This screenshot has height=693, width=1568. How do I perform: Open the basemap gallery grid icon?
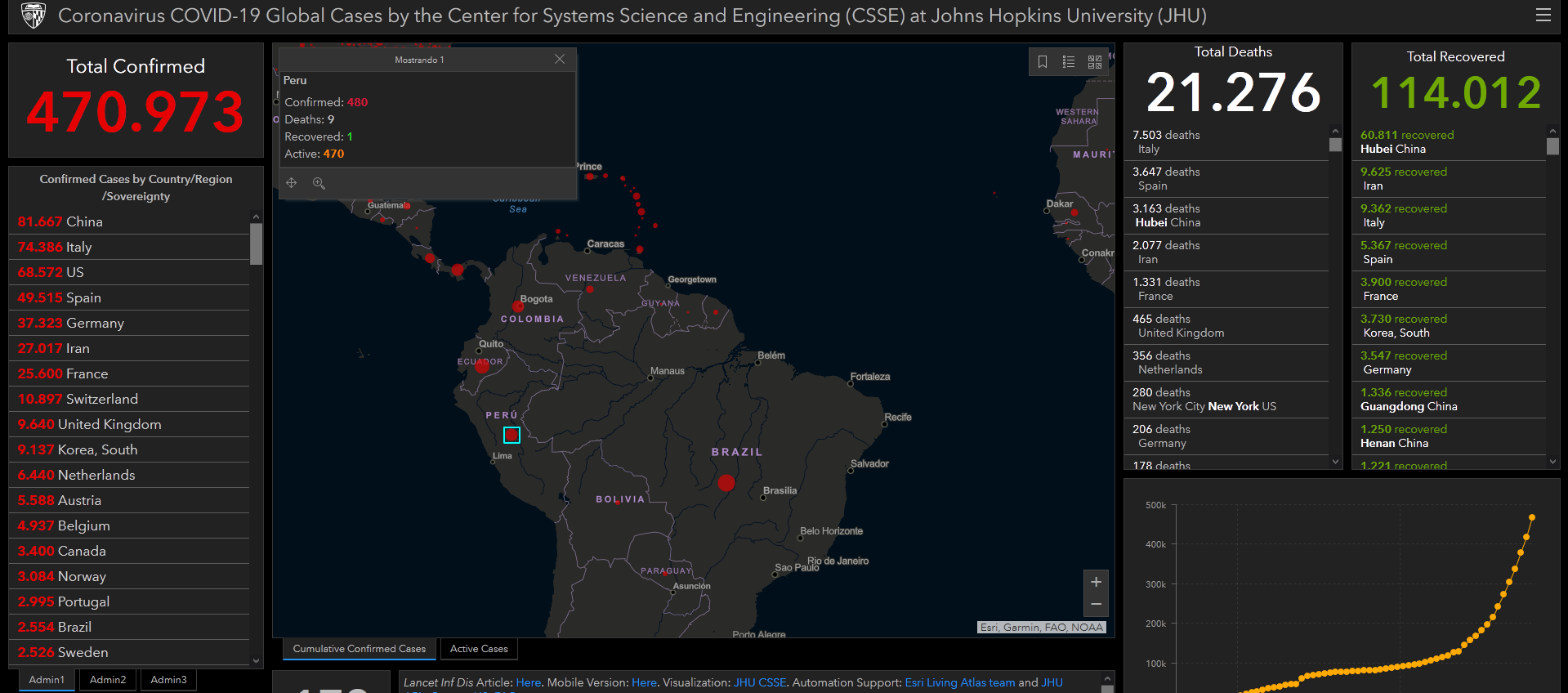click(x=1095, y=61)
